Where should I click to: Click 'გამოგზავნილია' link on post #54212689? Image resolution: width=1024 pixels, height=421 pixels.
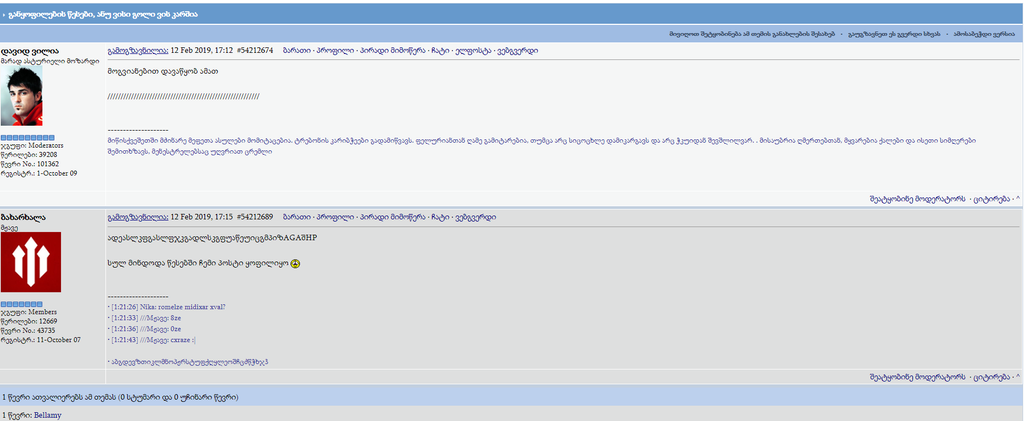coord(138,217)
